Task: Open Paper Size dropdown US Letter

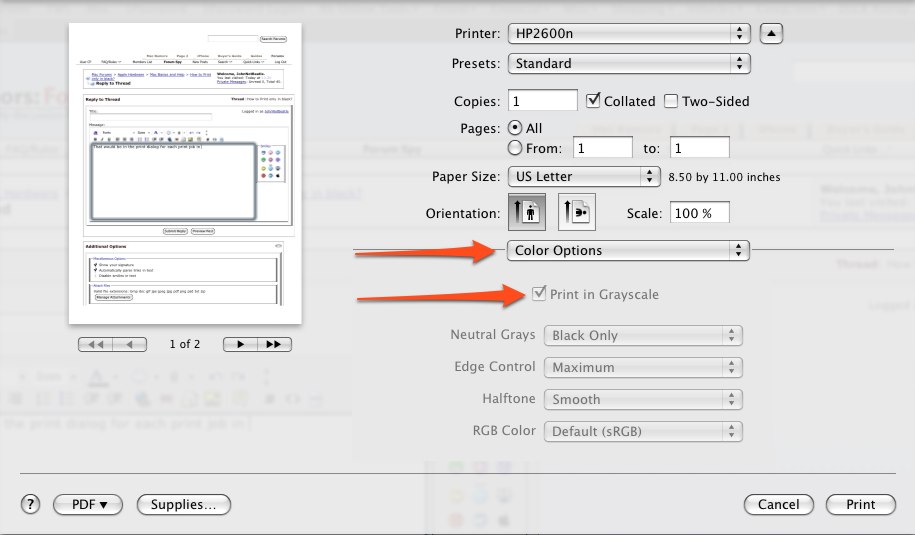Action: click(x=584, y=176)
